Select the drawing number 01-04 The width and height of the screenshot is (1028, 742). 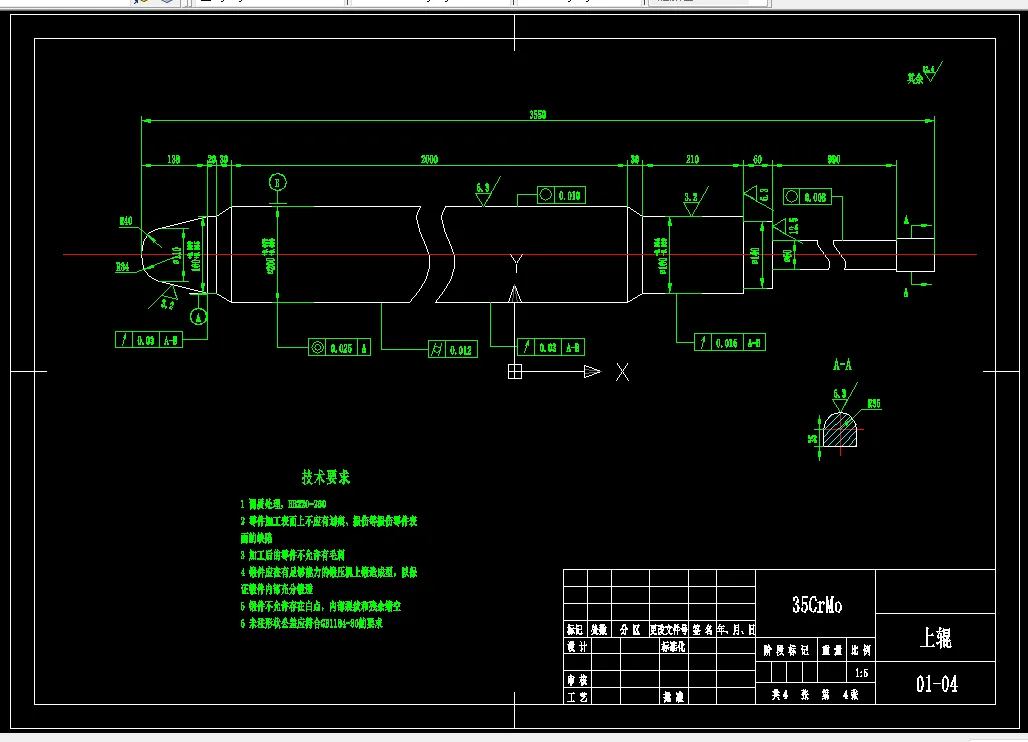(x=936, y=684)
